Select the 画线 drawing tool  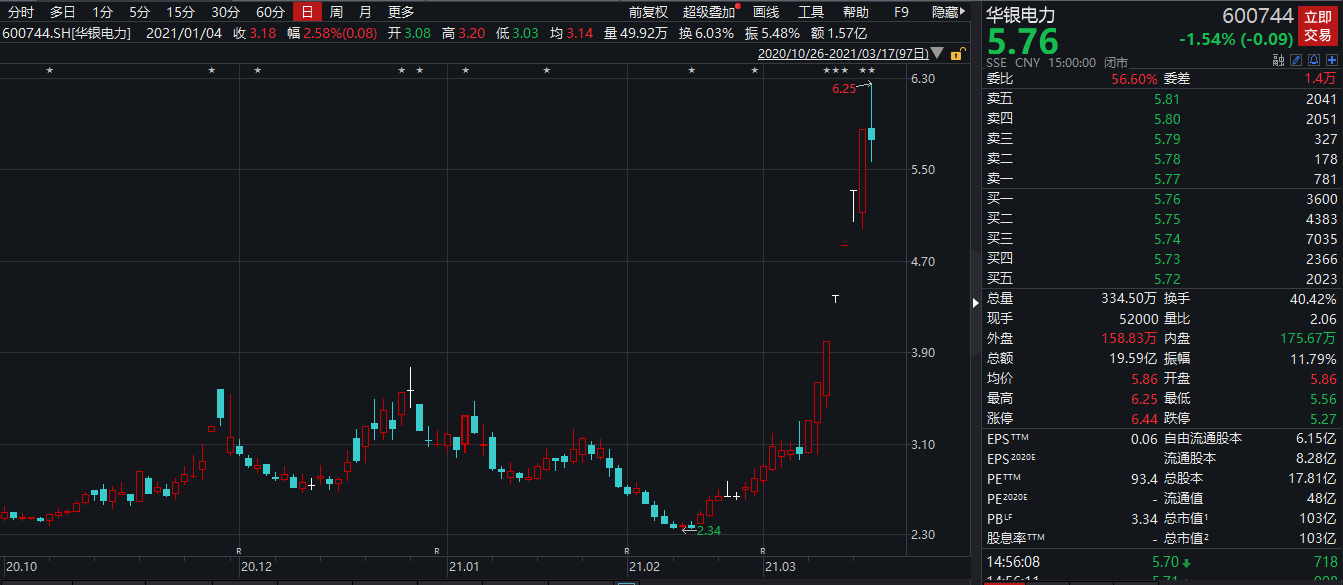pyautogui.click(x=766, y=12)
